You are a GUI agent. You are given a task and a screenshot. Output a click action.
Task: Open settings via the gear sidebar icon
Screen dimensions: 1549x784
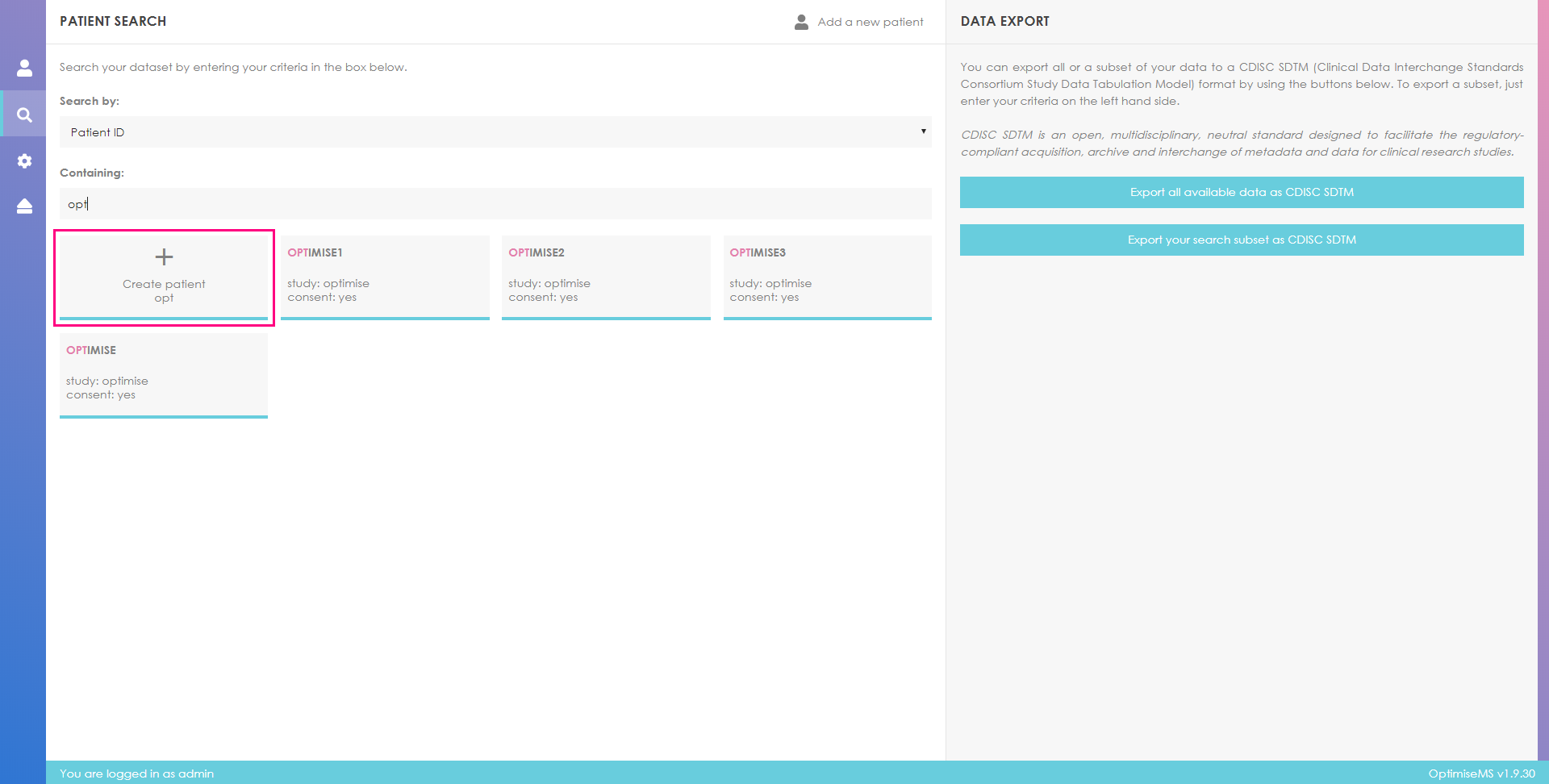tap(24, 161)
